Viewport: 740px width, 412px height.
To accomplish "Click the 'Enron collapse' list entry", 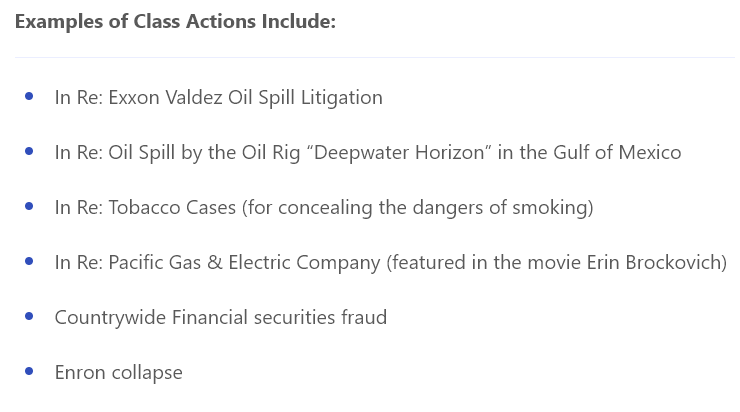I will (x=118, y=373).
